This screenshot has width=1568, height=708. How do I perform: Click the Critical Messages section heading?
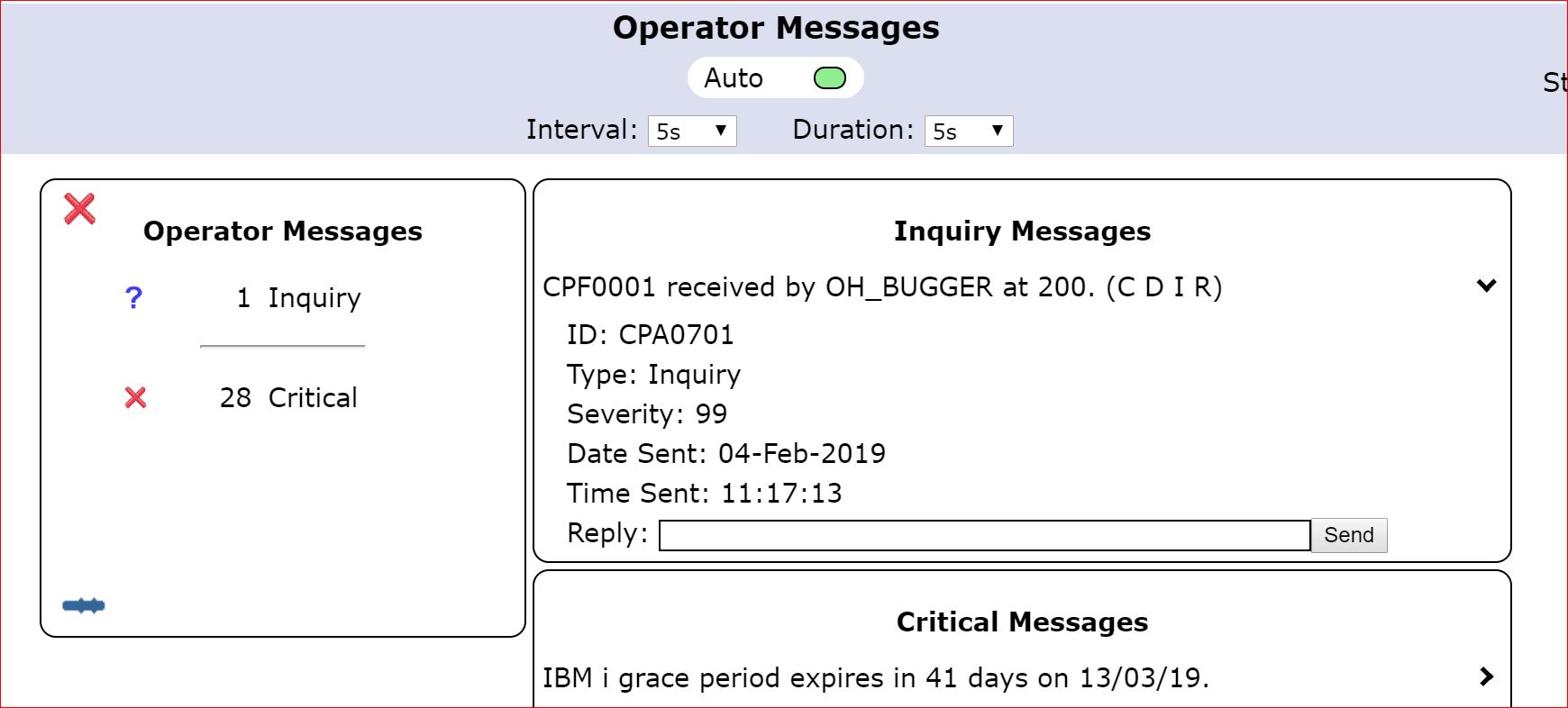1022,622
